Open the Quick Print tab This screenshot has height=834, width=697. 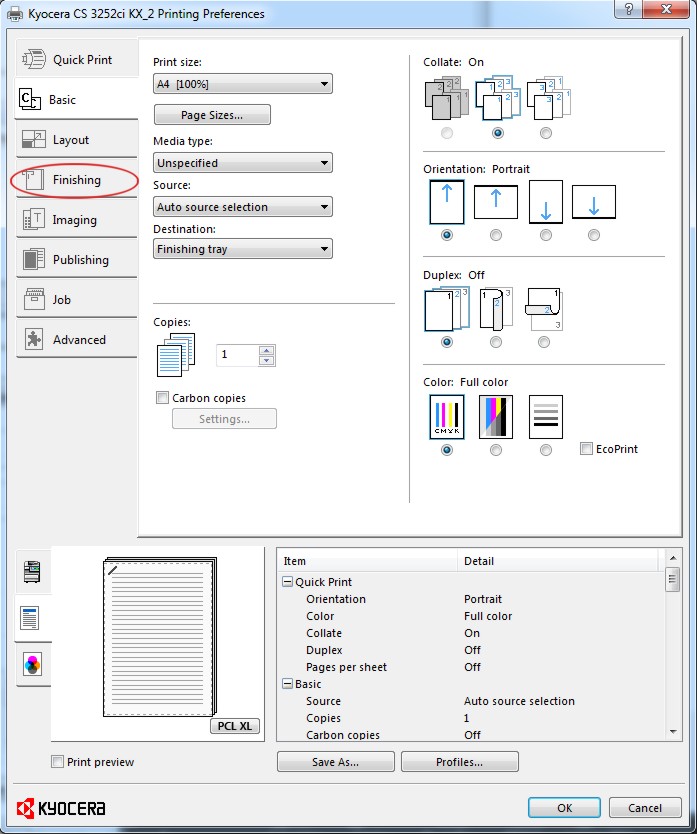coord(77,59)
